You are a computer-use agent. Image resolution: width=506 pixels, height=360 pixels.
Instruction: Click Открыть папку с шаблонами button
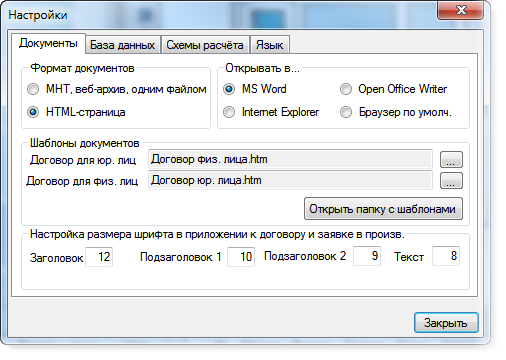pyautogui.click(x=383, y=209)
